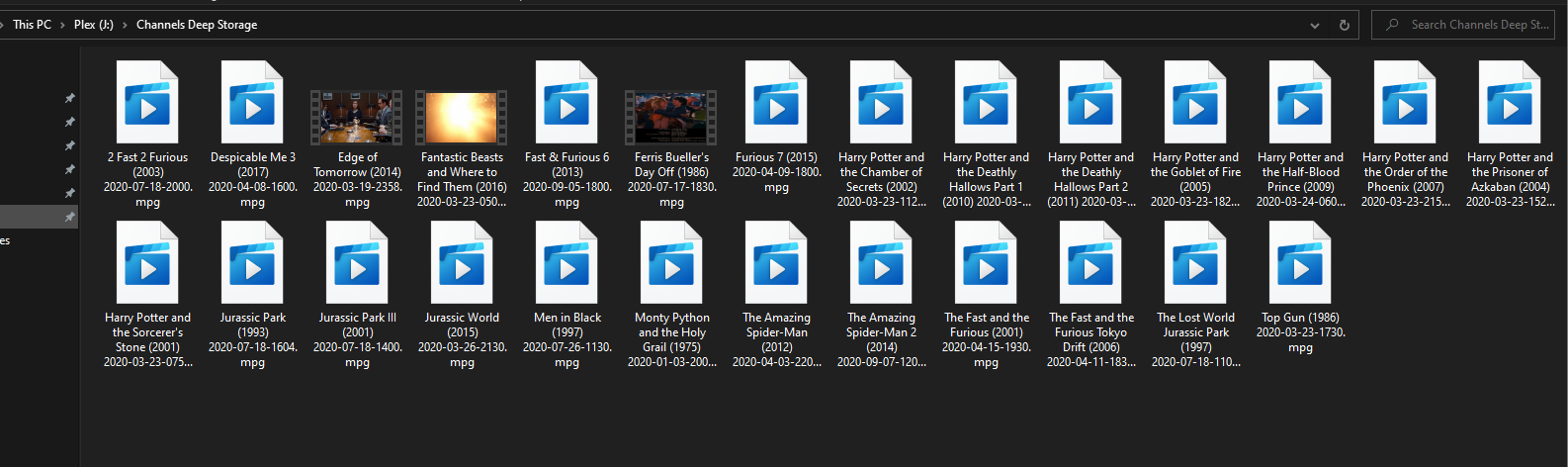Select the Despicable Me 3 video file
Viewport: 1568px width, 467px height.
(252, 103)
